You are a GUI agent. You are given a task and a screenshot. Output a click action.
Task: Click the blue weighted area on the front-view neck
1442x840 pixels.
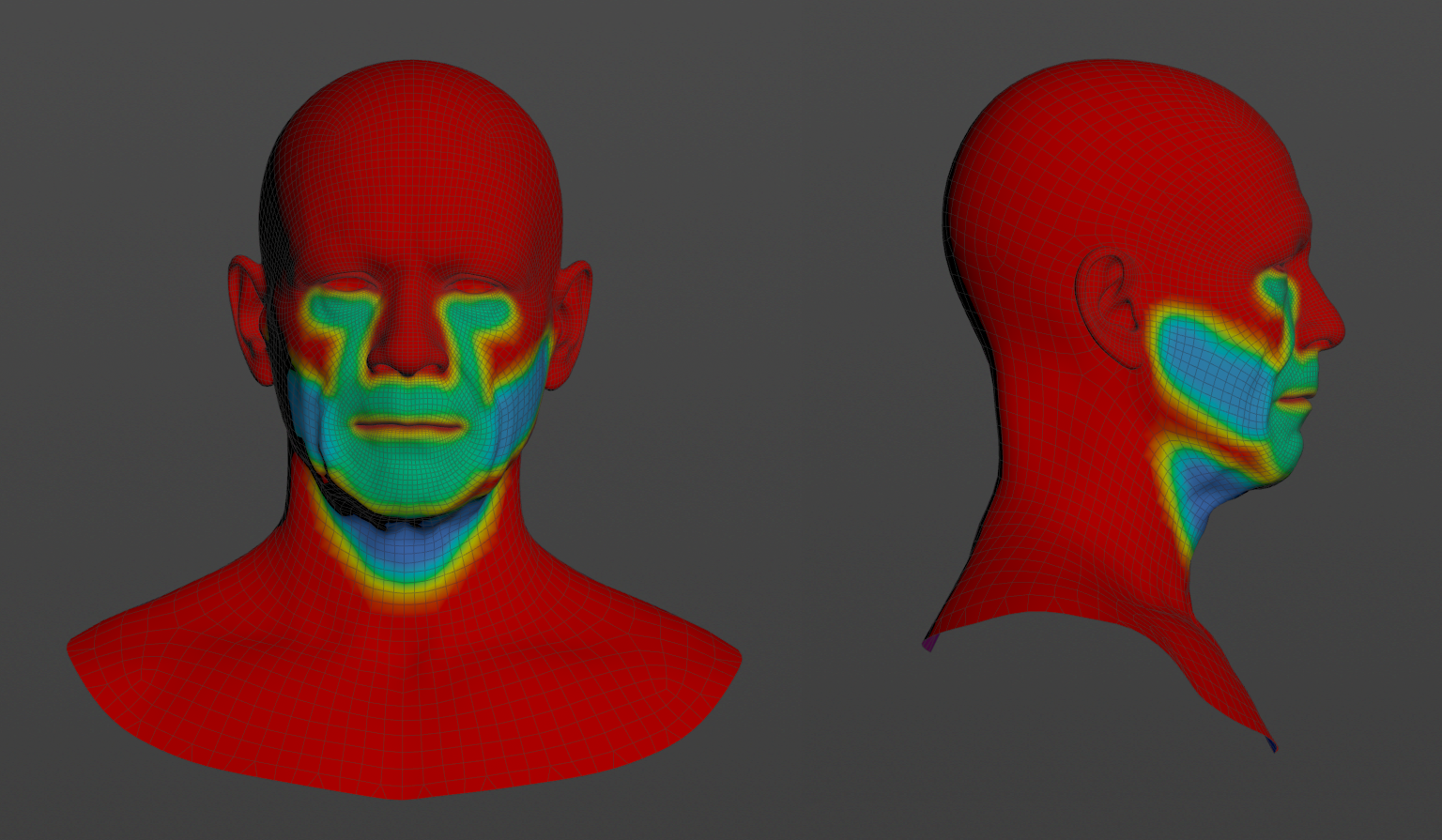click(x=406, y=549)
